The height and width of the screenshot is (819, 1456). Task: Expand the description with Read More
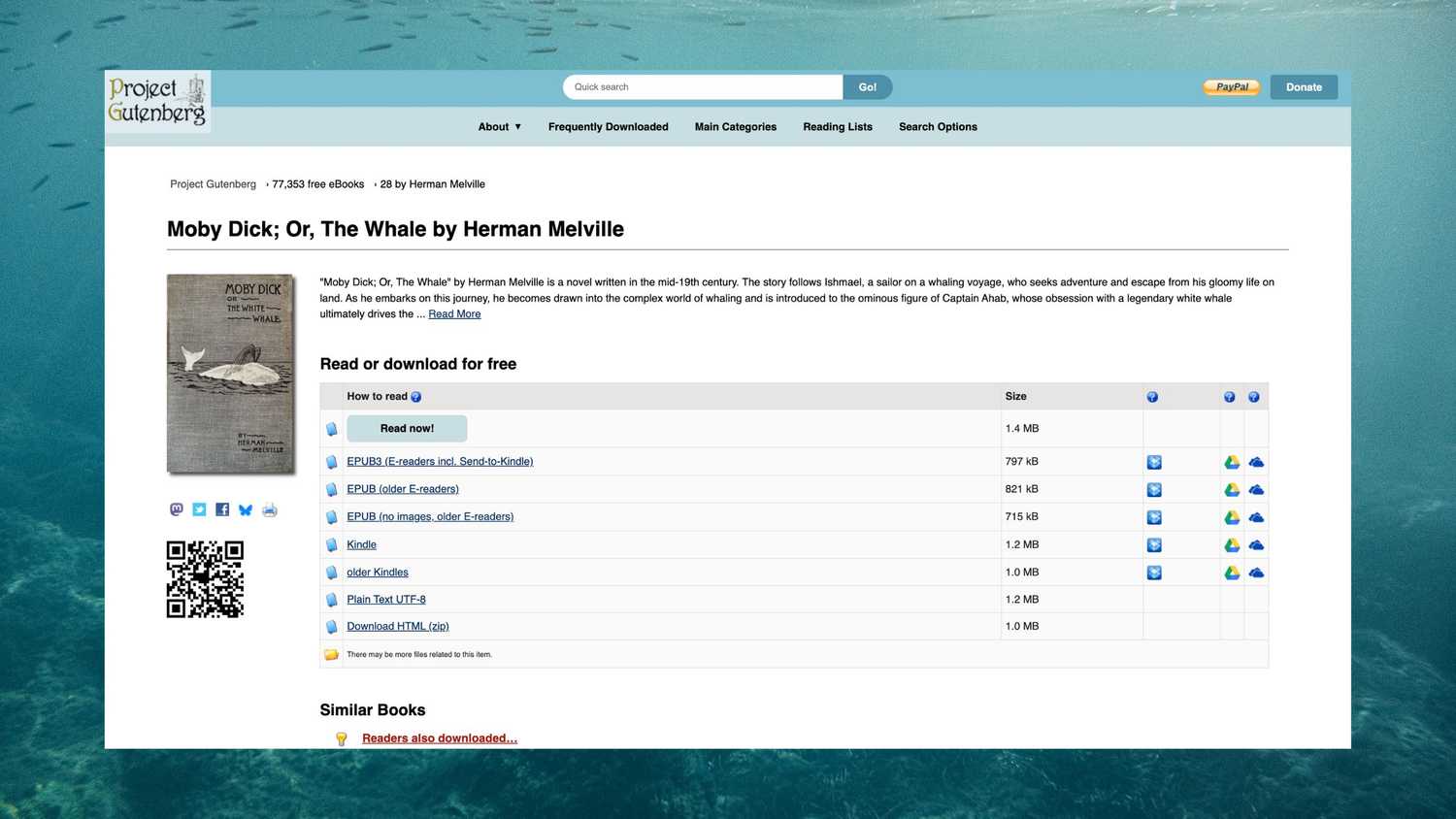coord(453,313)
